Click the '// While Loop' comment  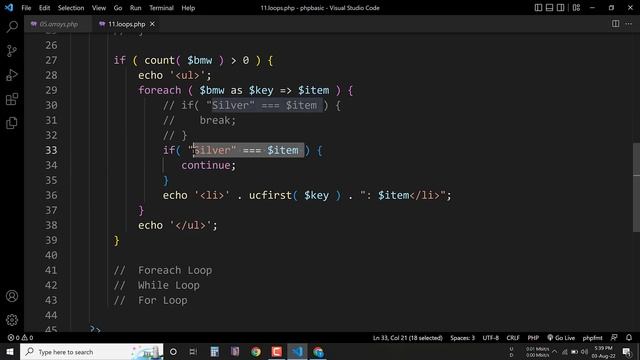click(x=157, y=285)
